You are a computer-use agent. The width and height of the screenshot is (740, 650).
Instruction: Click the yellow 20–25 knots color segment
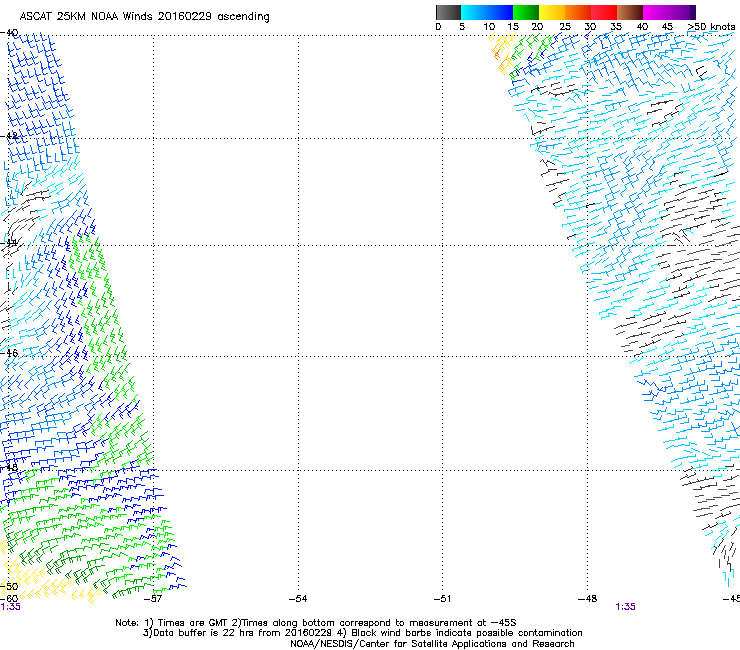(552, 12)
